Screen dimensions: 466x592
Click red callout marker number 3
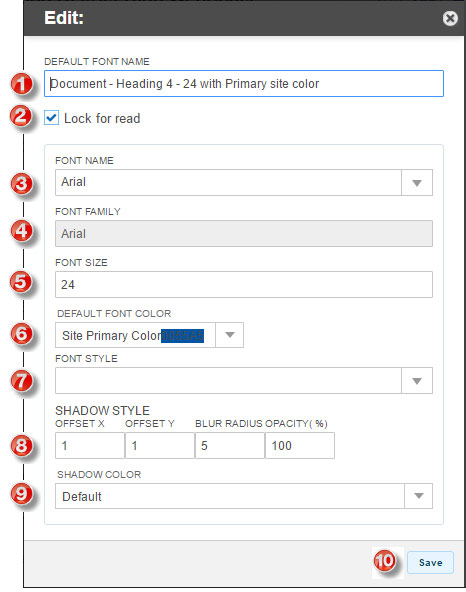click(x=22, y=183)
